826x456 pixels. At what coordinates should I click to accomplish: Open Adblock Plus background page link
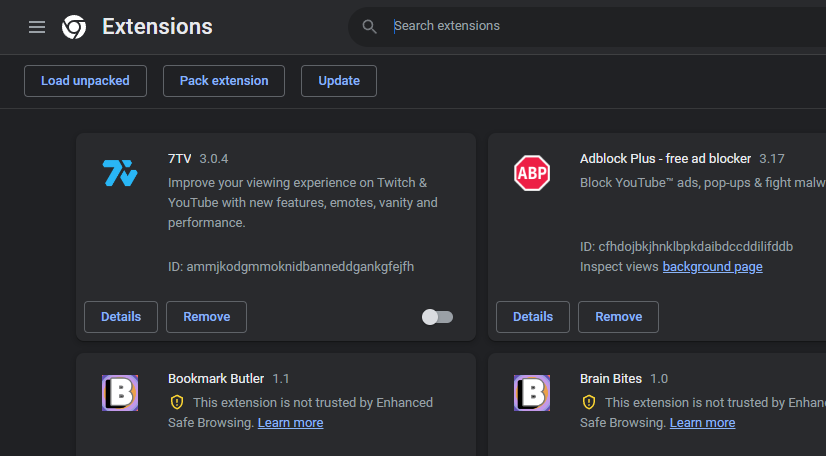[712, 267]
